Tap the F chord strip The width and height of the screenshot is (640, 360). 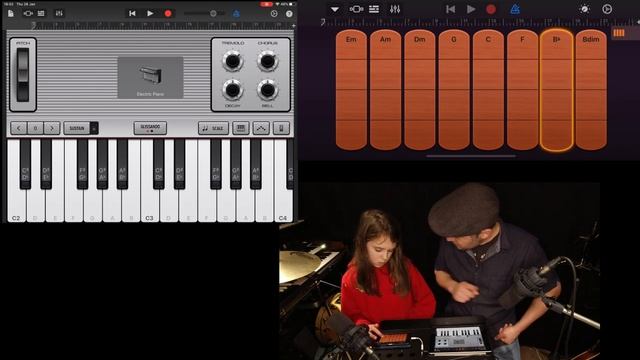click(x=522, y=90)
